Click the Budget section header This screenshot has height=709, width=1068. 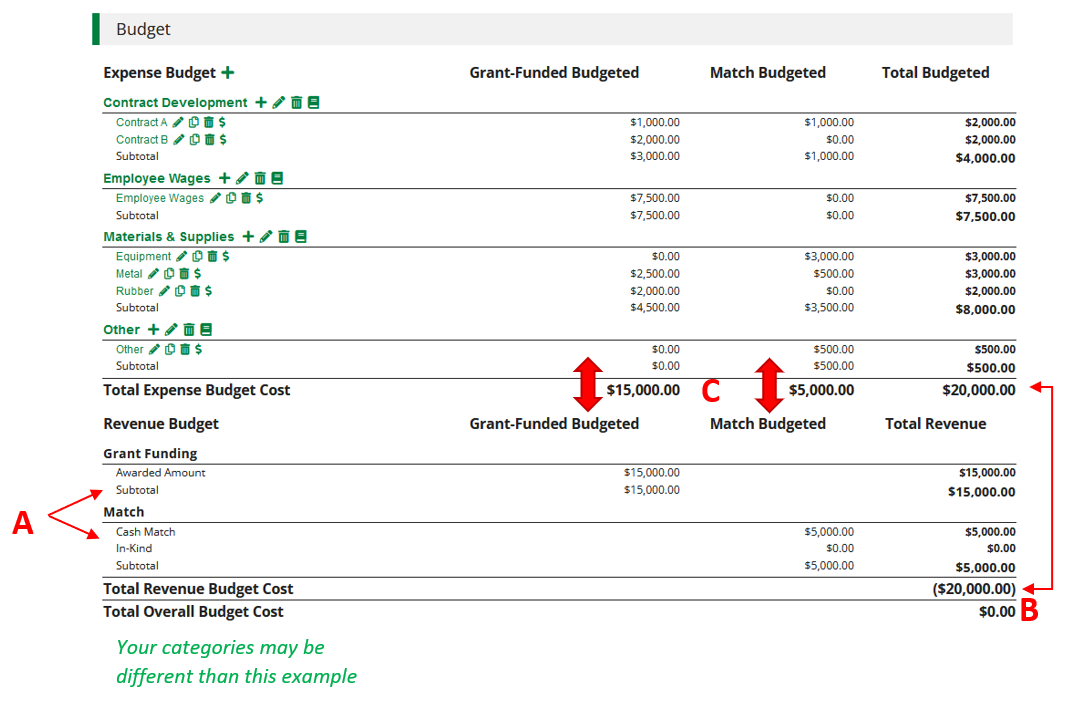pyautogui.click(x=143, y=30)
